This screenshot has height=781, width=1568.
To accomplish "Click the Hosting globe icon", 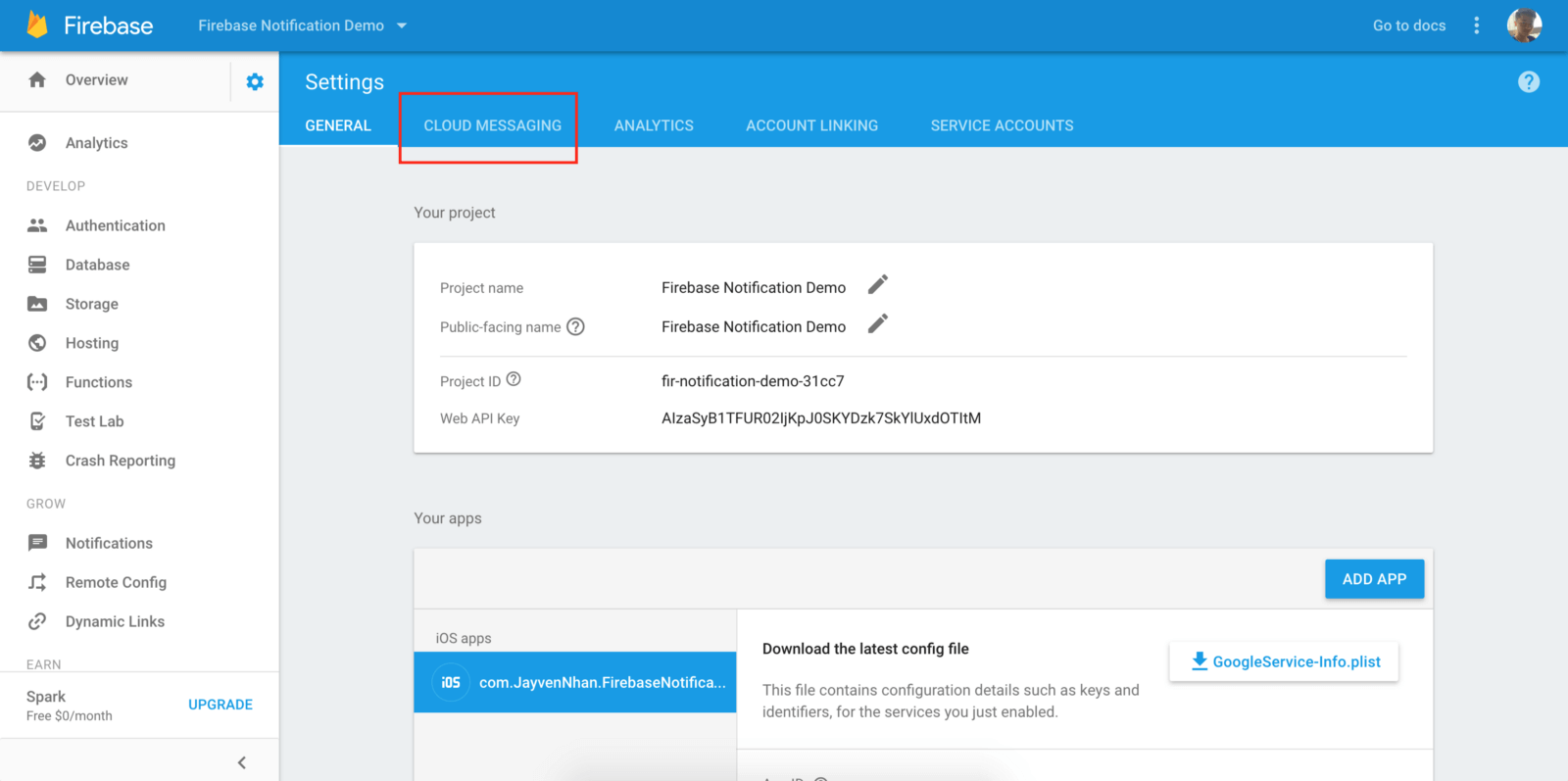I will click(37, 343).
